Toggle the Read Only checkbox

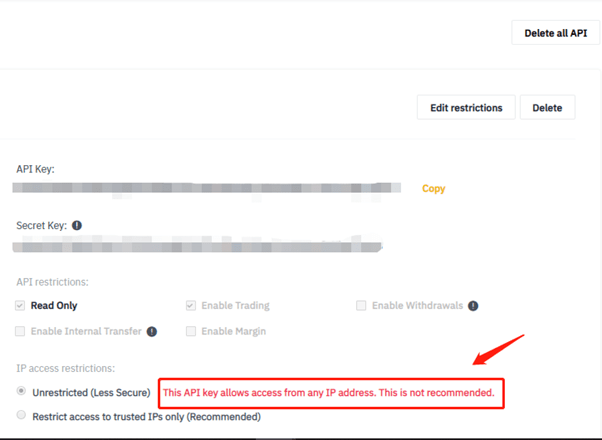pyautogui.click(x=20, y=306)
